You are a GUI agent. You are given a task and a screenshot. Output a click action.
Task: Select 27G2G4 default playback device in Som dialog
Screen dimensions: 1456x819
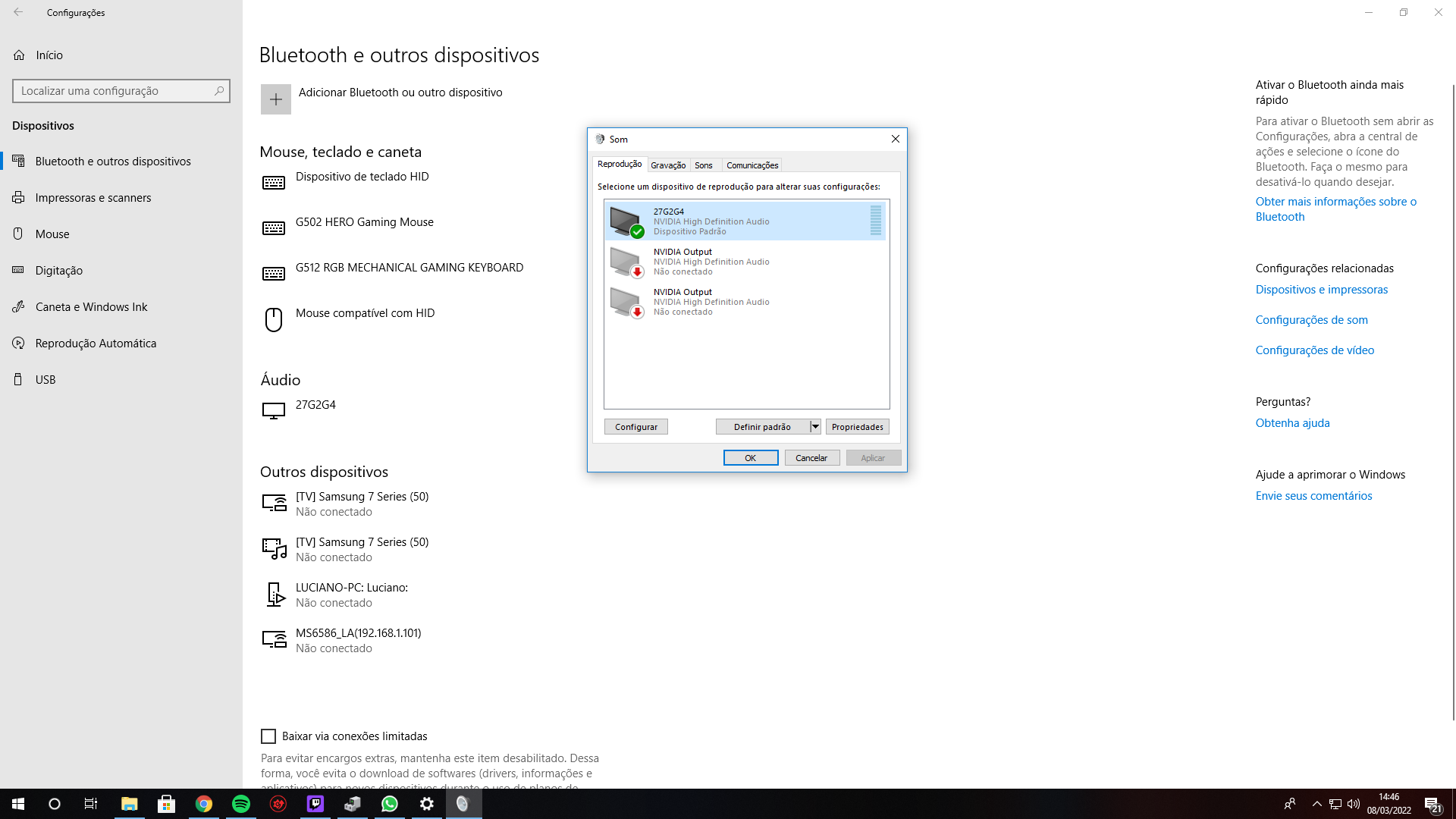pos(745,221)
